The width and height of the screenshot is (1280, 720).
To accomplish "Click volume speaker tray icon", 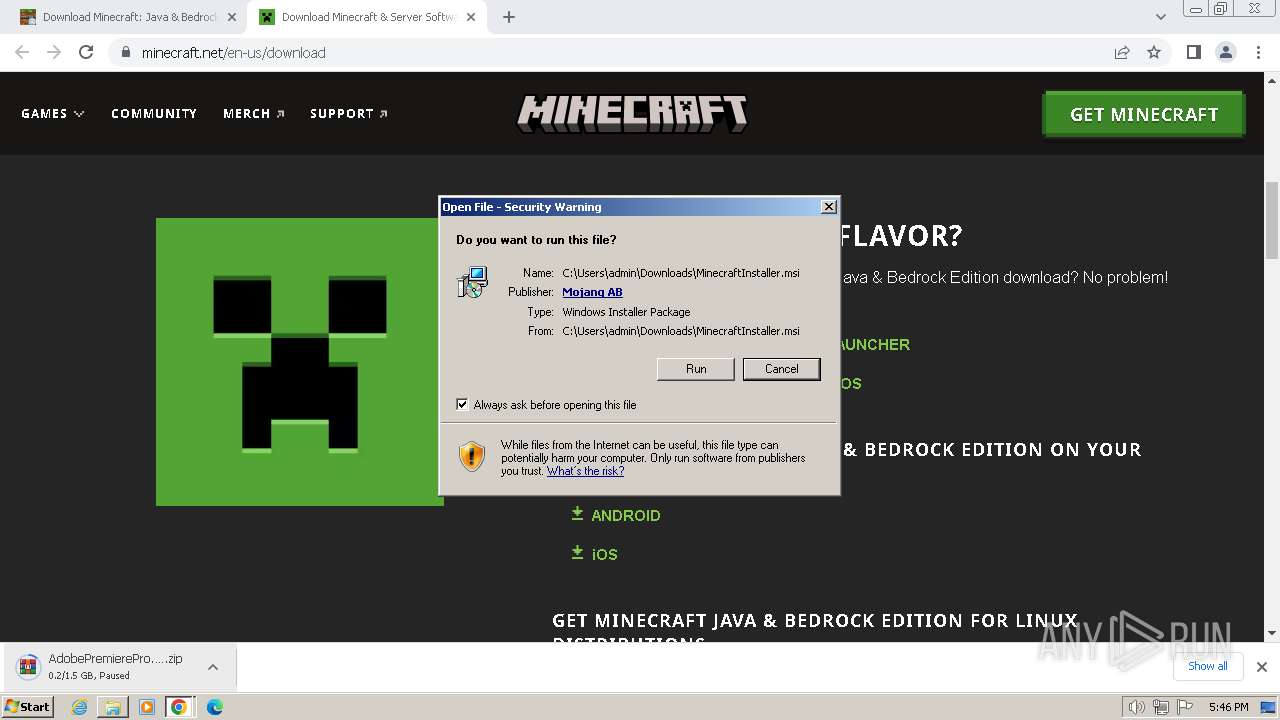I will point(1136,707).
